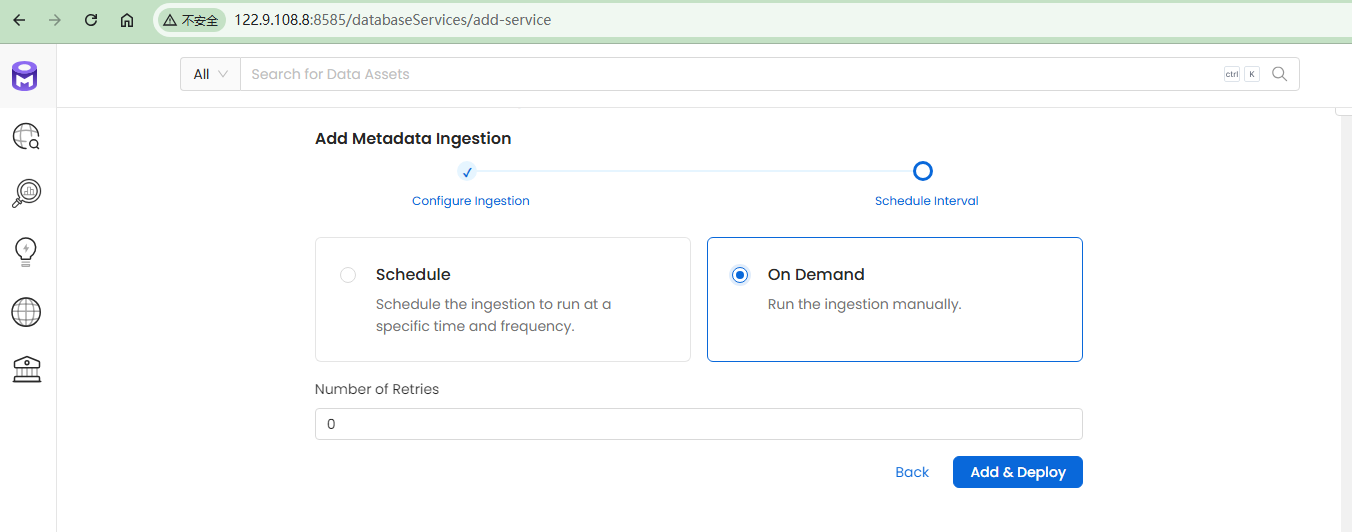Go to browser home page

coord(127,20)
